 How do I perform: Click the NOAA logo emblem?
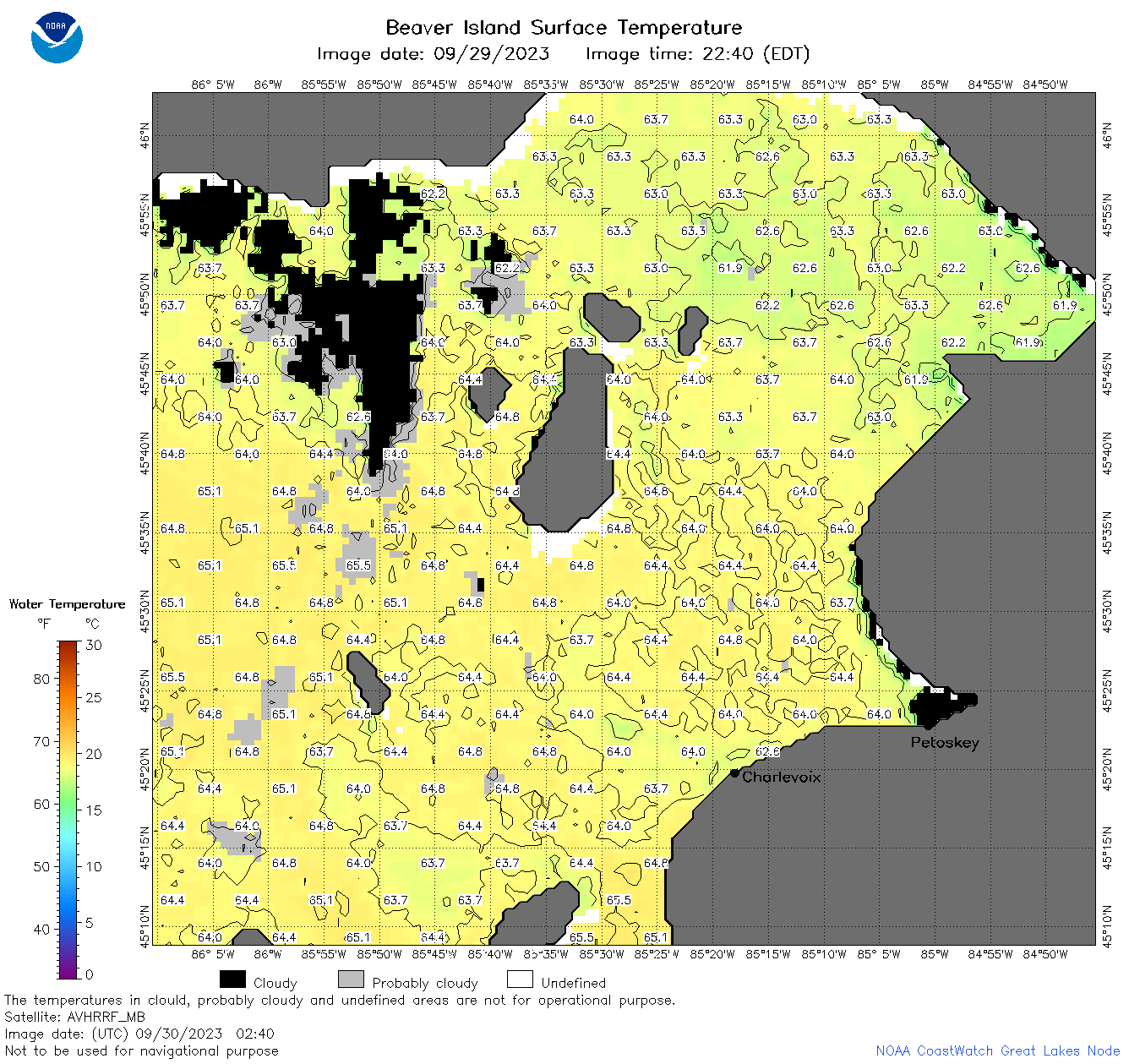(x=57, y=38)
